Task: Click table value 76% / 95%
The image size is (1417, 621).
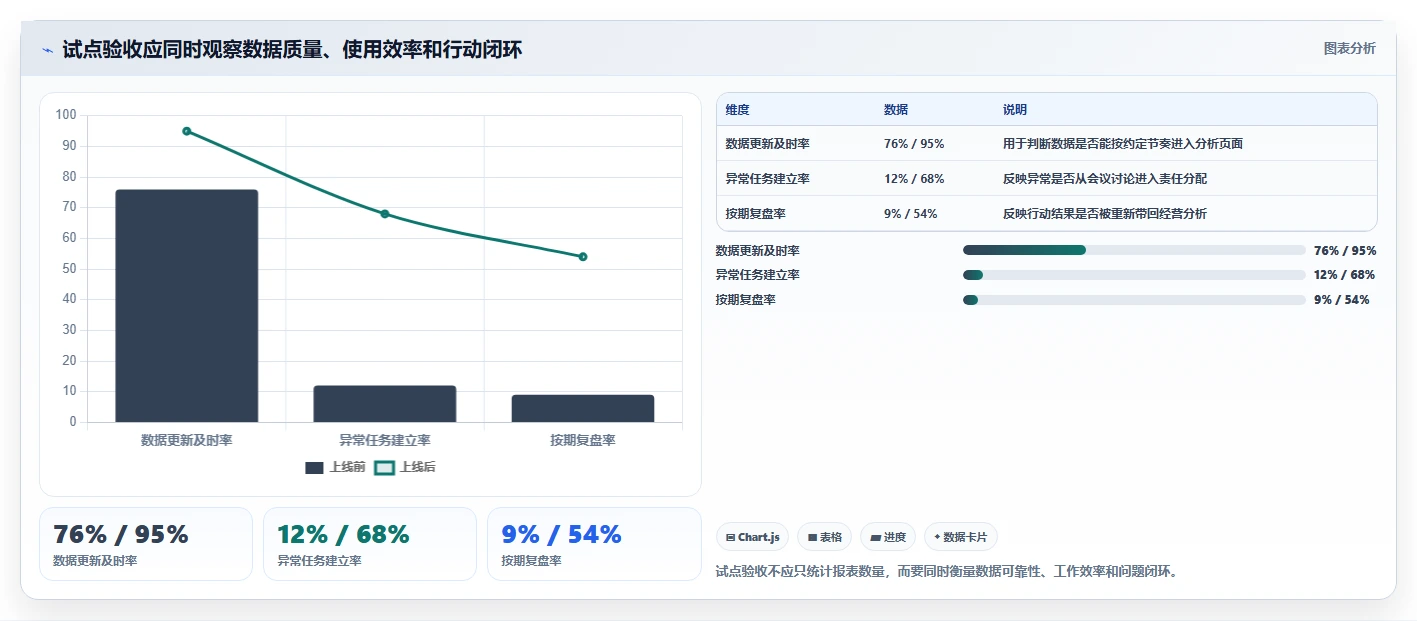Action: (914, 144)
